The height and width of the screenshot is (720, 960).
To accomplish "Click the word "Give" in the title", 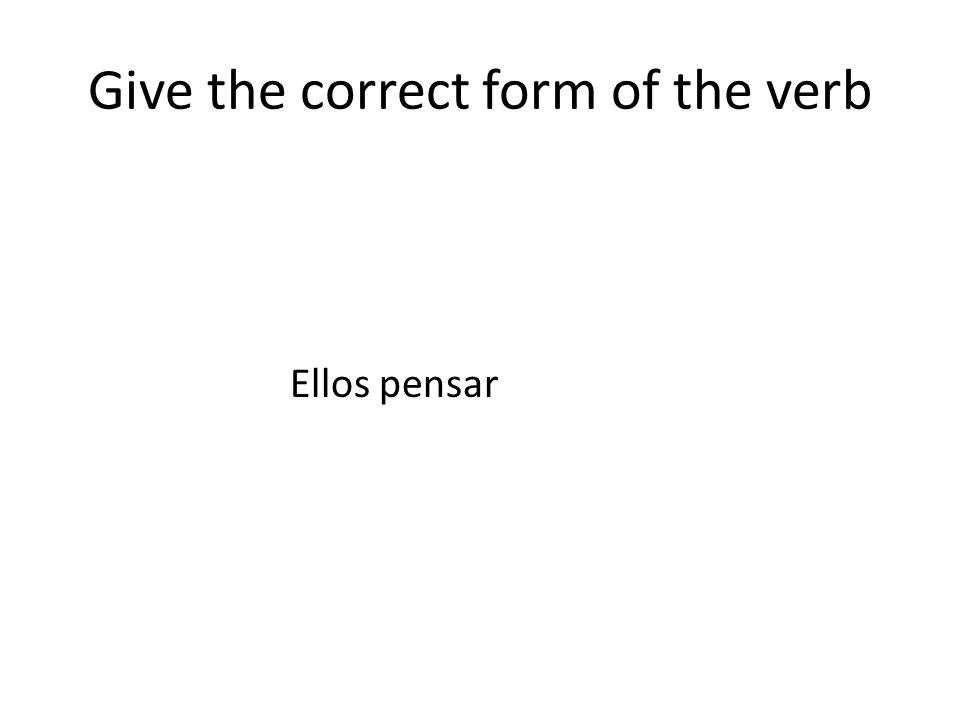I will (x=140, y=91).
